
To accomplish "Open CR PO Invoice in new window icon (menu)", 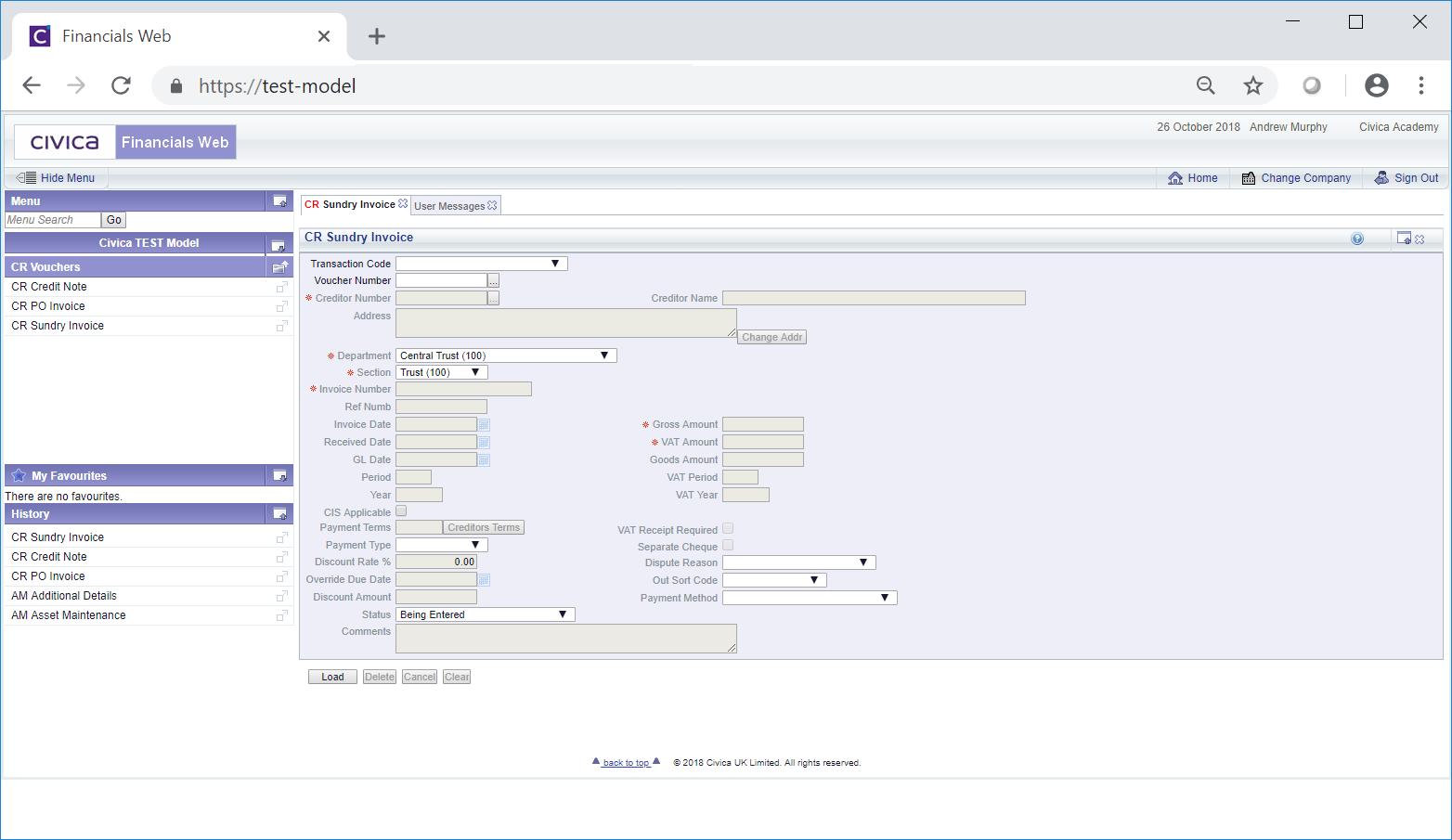I will click(282, 306).
